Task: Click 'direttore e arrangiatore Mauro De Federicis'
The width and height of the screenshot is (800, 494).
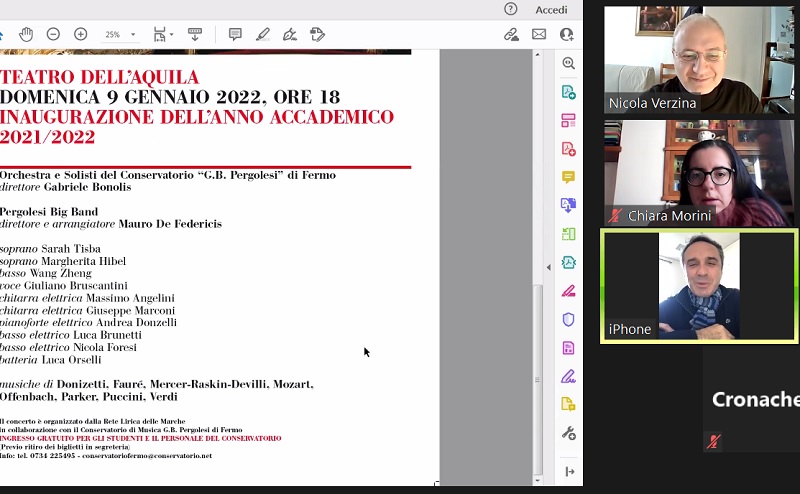Action: pos(111,224)
